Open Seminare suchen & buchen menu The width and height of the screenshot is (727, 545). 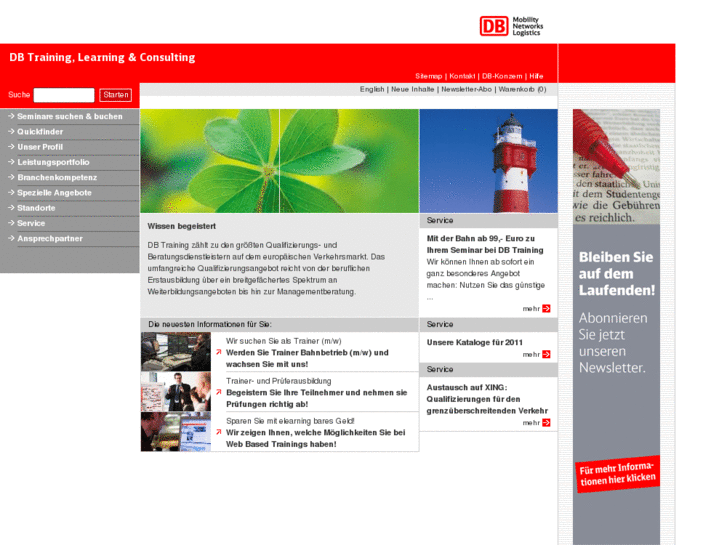[70, 116]
